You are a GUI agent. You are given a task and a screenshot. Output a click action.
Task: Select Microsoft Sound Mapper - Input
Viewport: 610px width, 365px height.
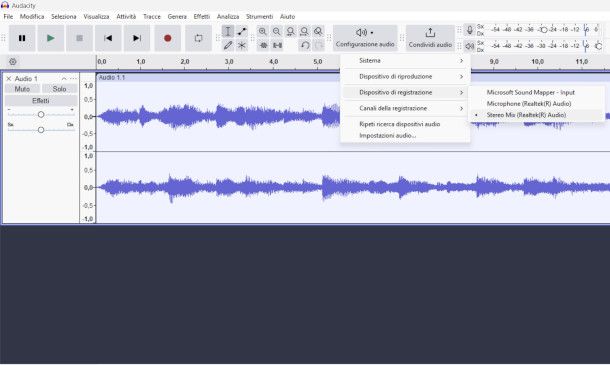(x=536, y=93)
